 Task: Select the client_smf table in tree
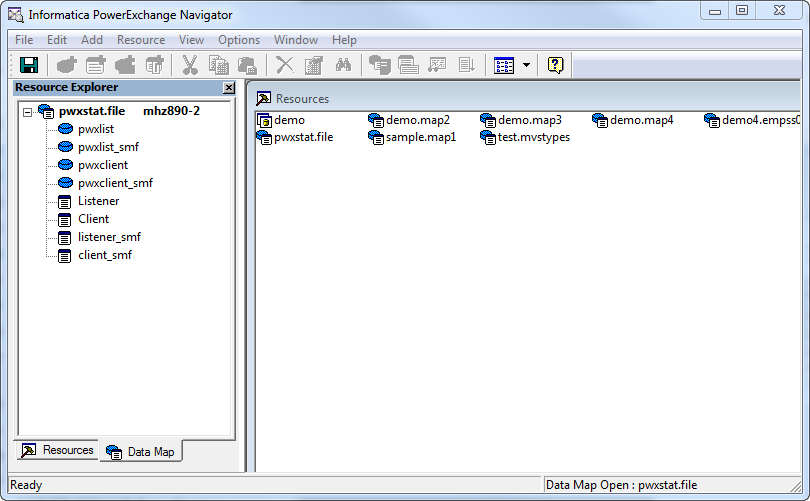[x=105, y=255]
